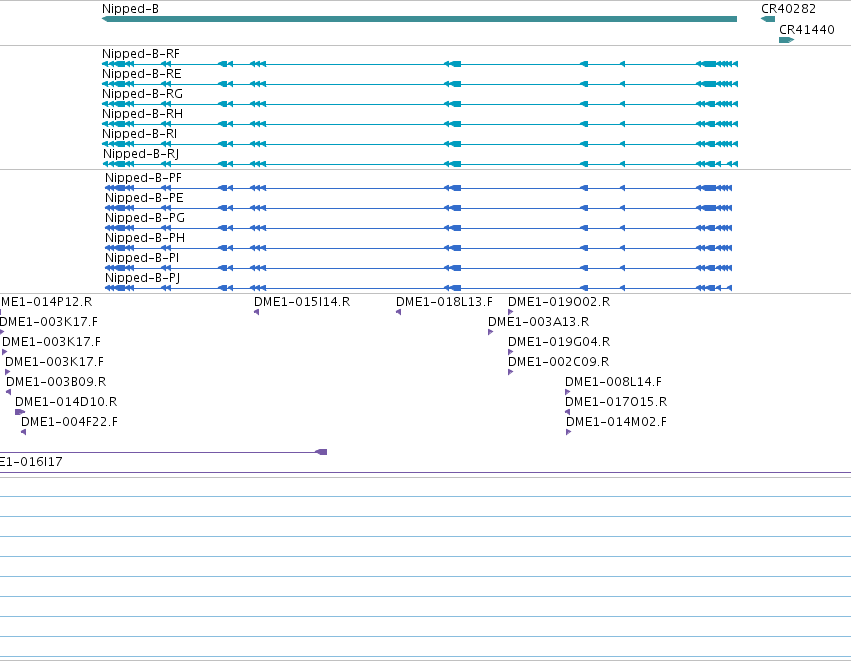Click the DME1-019O02.R clone label
The width and height of the screenshot is (851, 661).
point(558,302)
